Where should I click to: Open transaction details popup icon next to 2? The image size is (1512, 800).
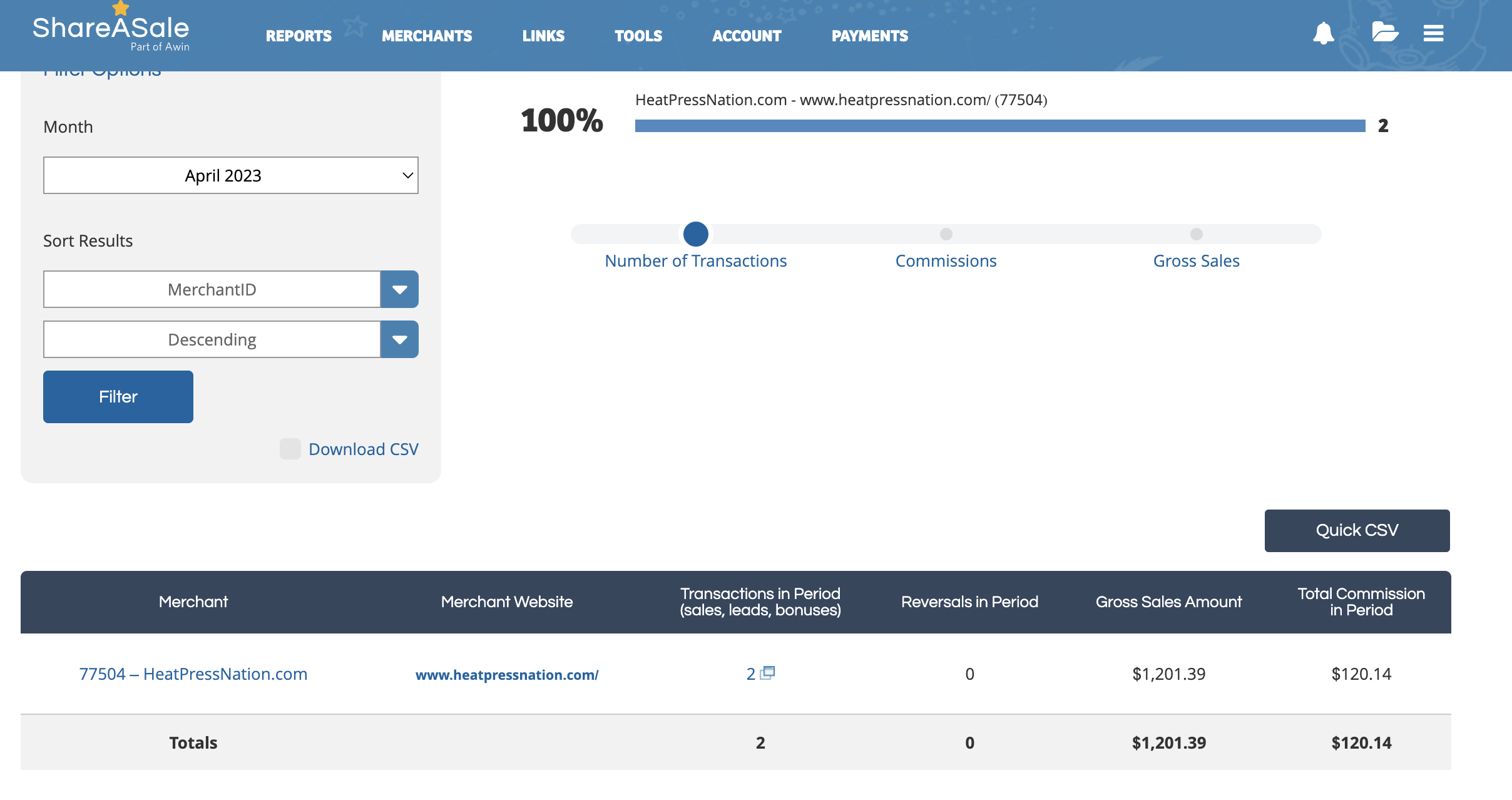(x=768, y=672)
